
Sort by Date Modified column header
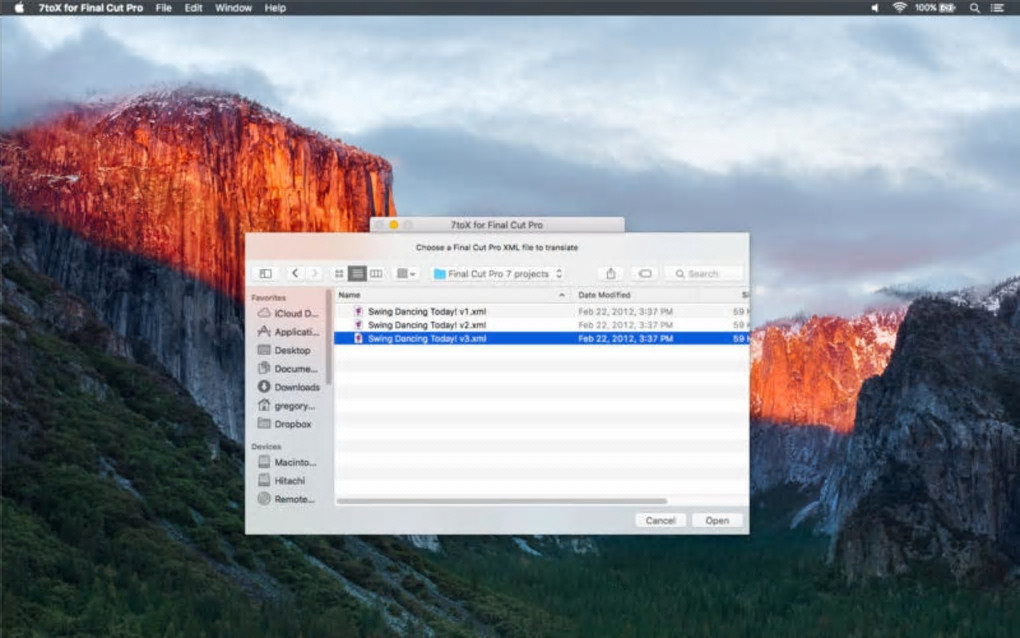pos(635,295)
